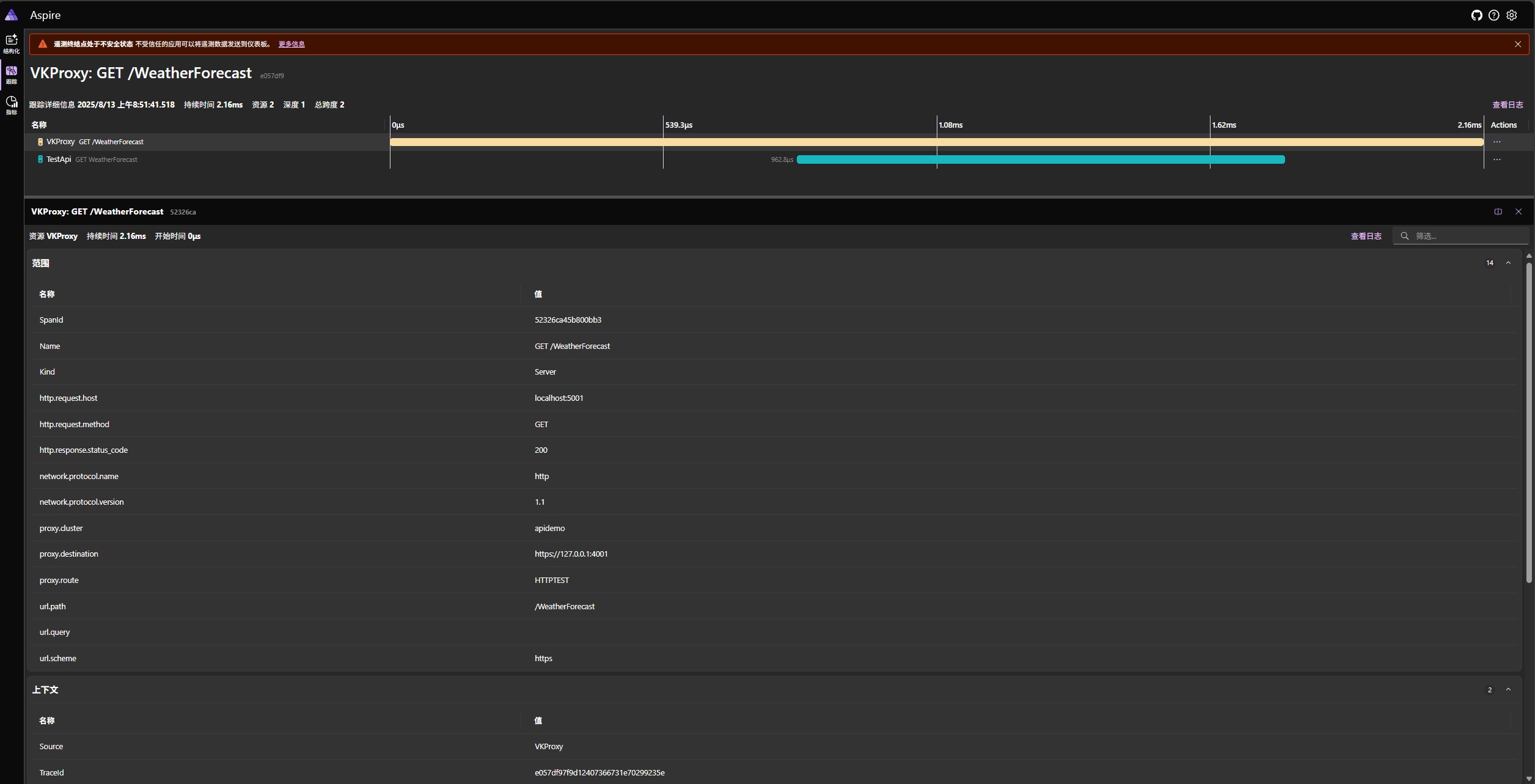
Task: Close the VKProxy detail panel
Action: click(x=1519, y=211)
